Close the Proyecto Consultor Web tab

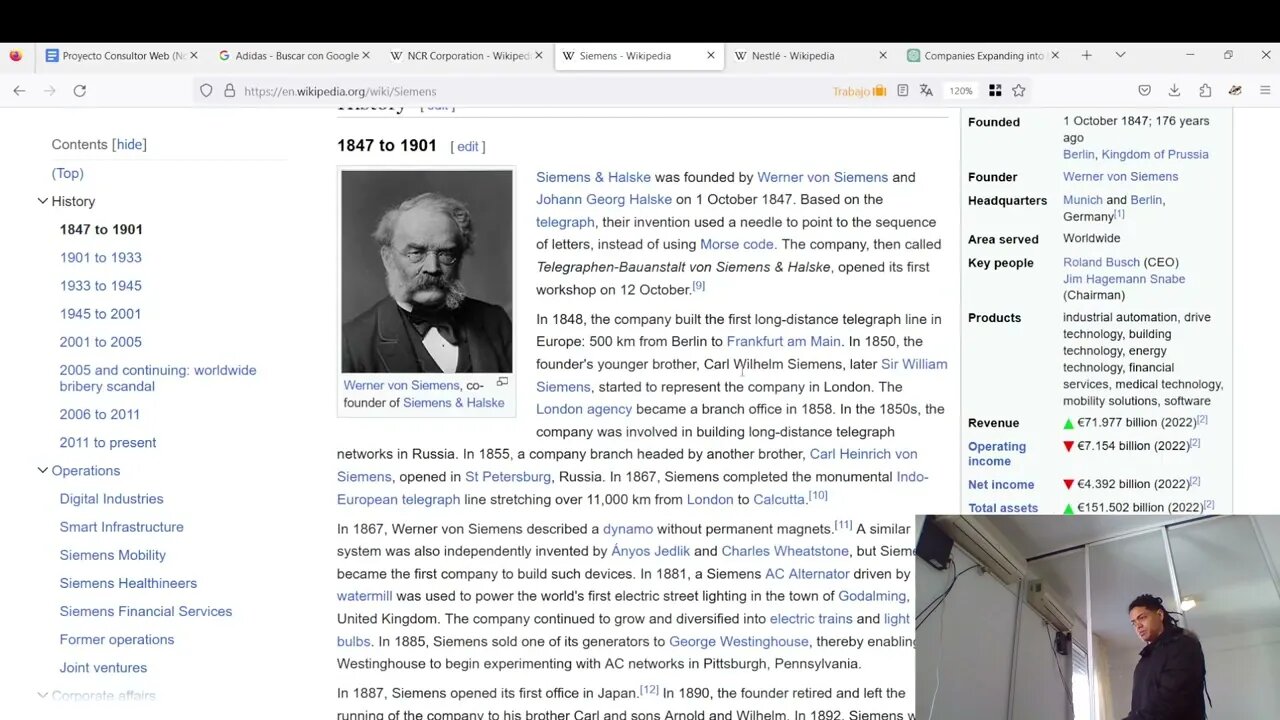click(194, 56)
